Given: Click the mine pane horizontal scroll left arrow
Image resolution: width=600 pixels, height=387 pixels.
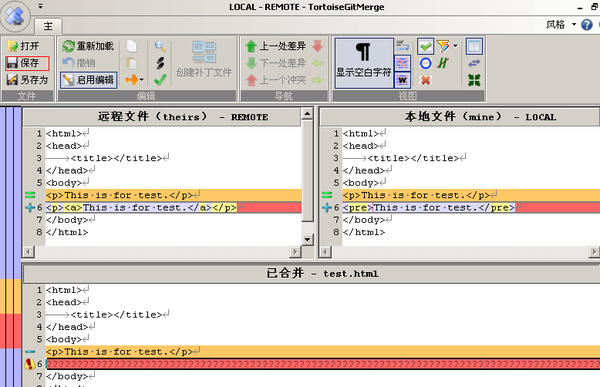Looking at the screenshot, I should coord(325,252).
